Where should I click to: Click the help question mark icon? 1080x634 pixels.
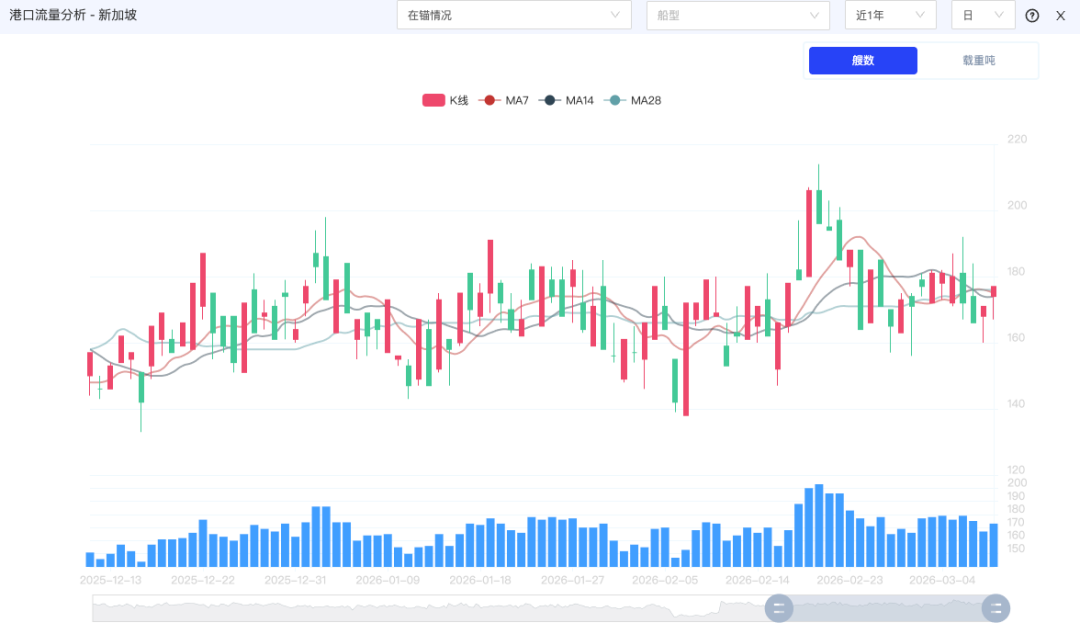tap(1032, 16)
